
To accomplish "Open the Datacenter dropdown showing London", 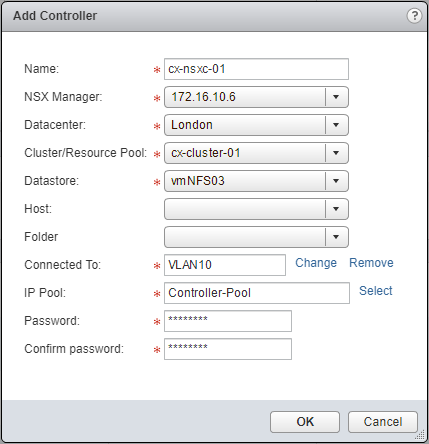I will pos(256,125).
